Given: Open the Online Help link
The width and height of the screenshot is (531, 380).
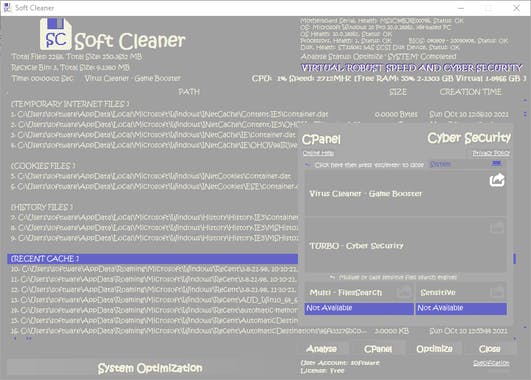Looking at the screenshot, I should tap(318, 153).
